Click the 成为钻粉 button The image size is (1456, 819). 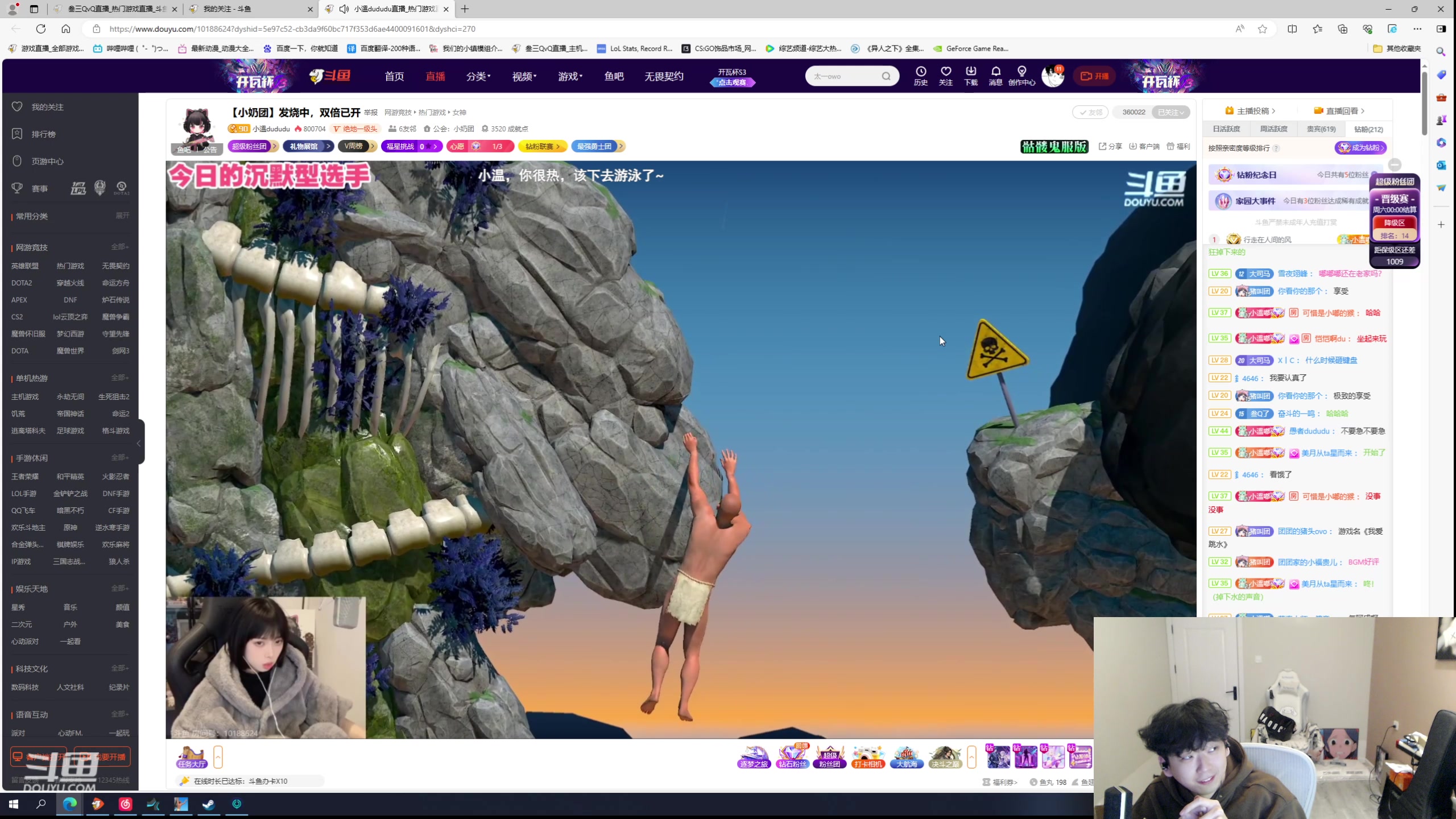(x=1360, y=148)
